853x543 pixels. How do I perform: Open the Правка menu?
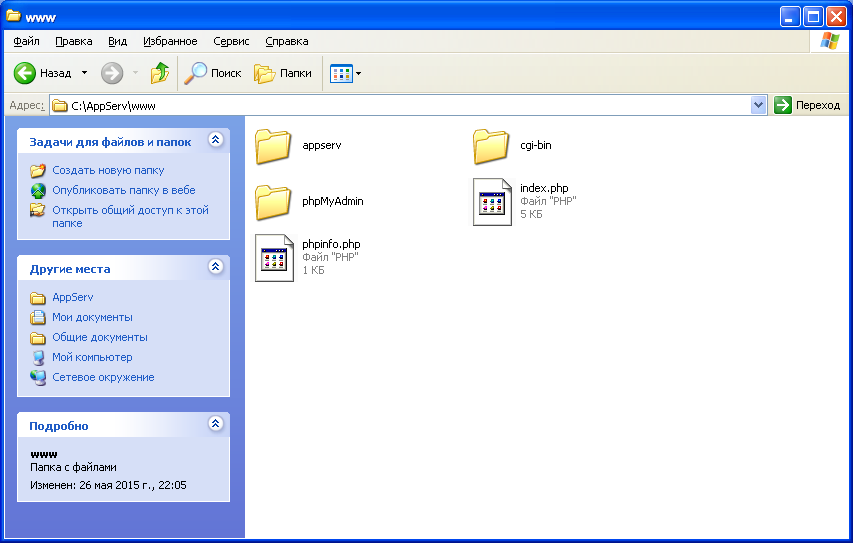tap(73, 41)
